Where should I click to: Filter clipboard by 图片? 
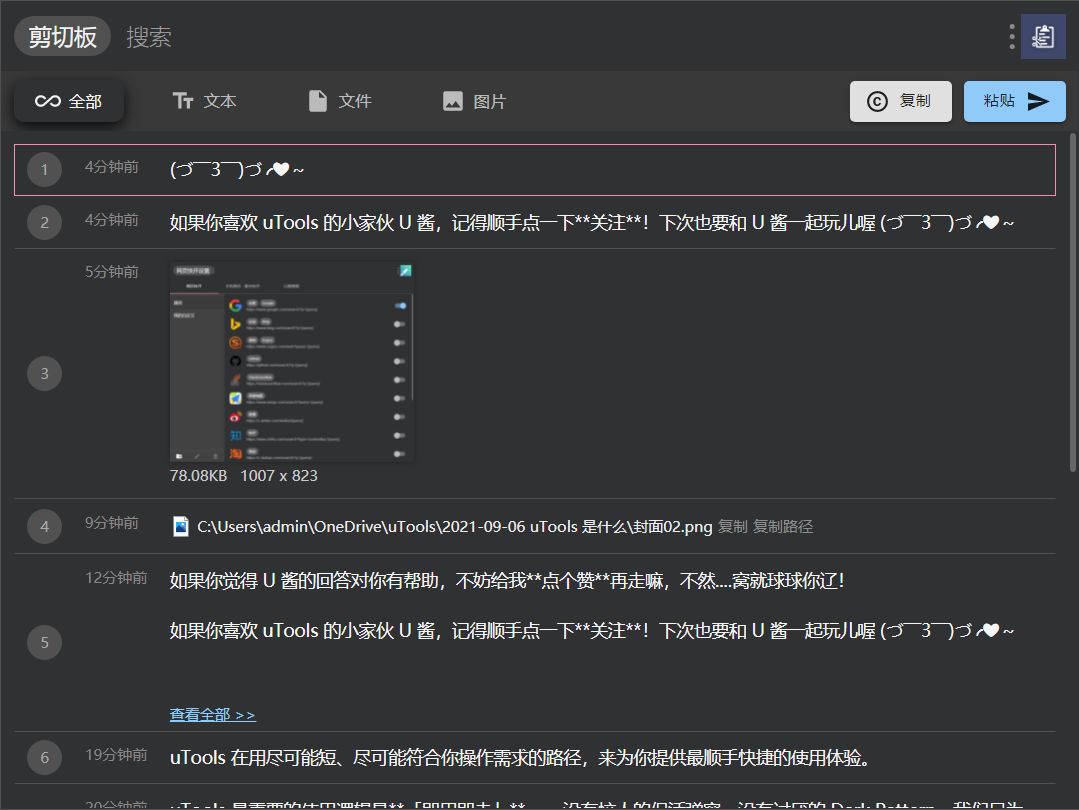pos(475,101)
